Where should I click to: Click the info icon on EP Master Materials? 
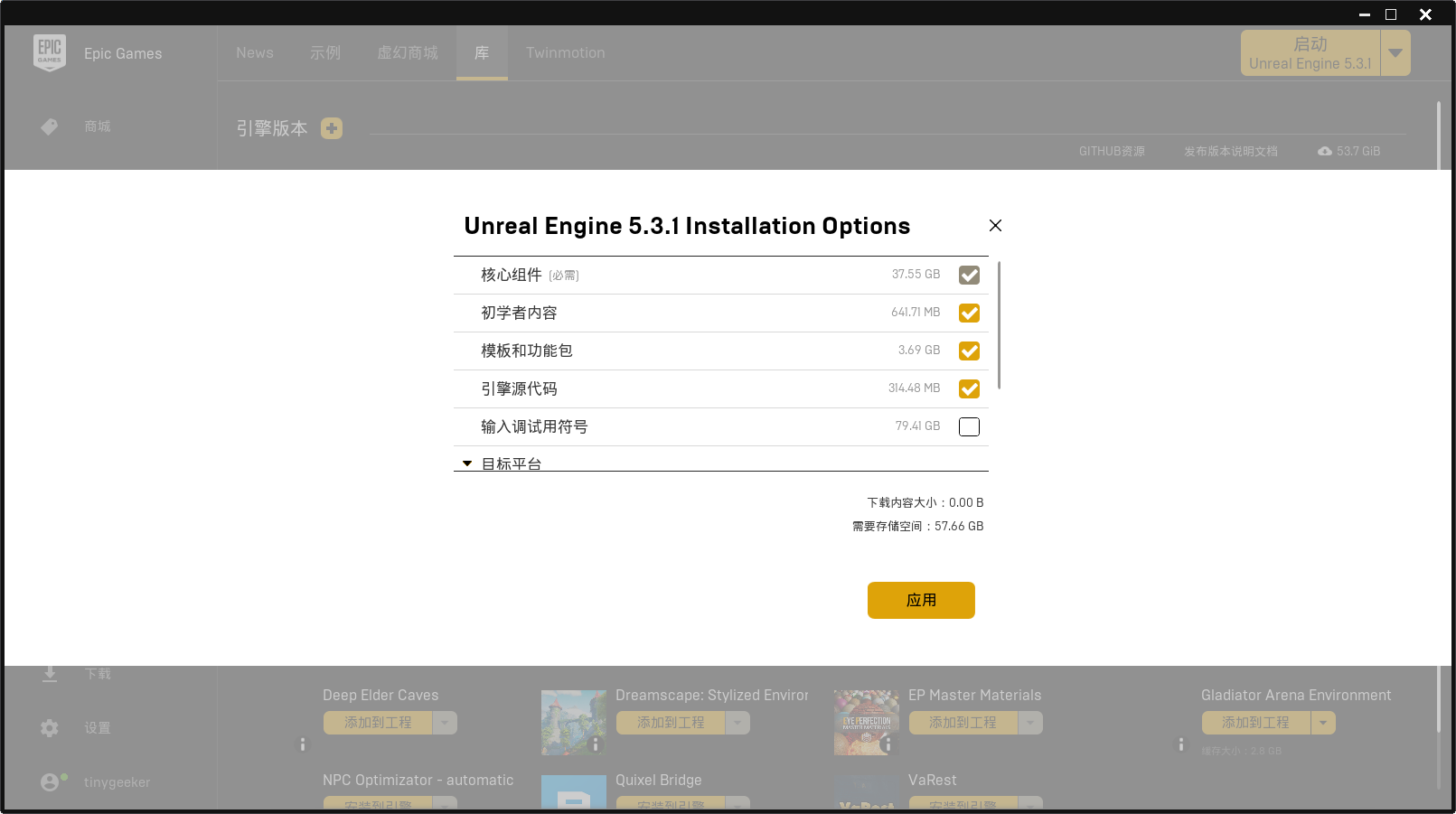point(888,745)
